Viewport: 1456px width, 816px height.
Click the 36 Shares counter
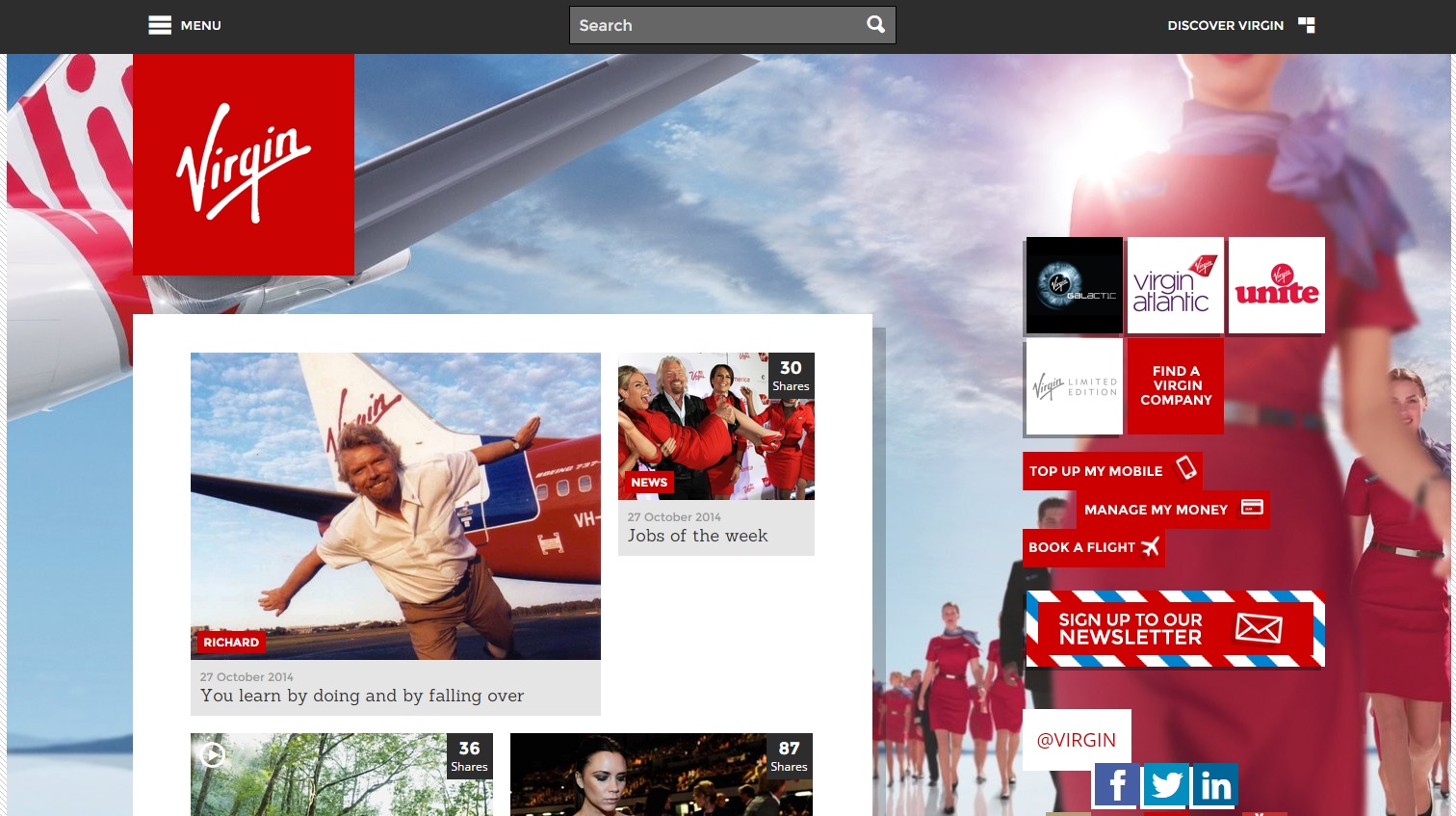469,756
